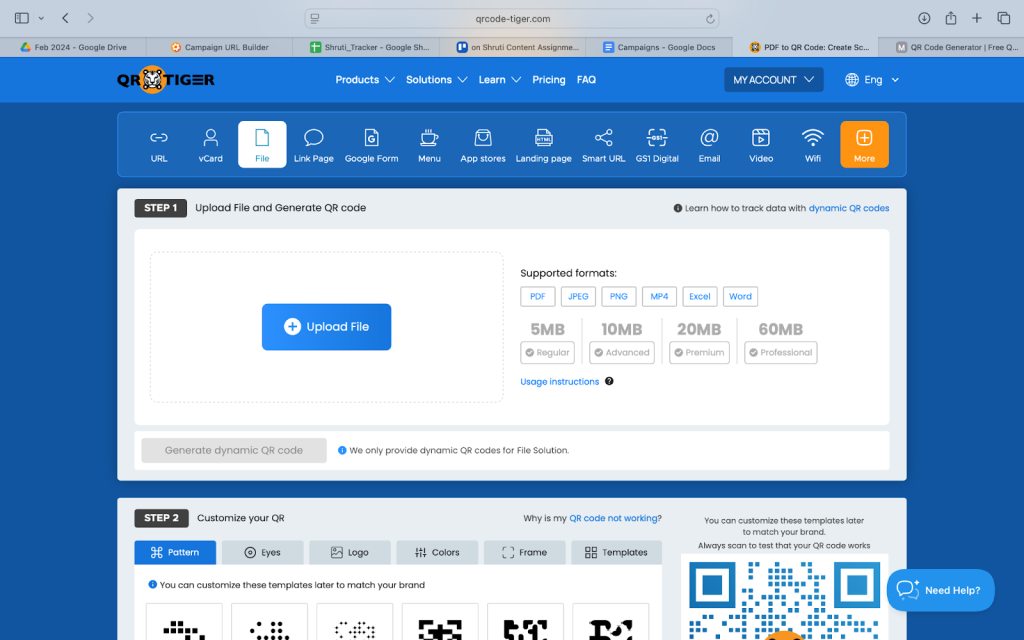This screenshot has height=640, width=1024.
Task: Choose the GS1 Digital QR option
Action: (657, 145)
